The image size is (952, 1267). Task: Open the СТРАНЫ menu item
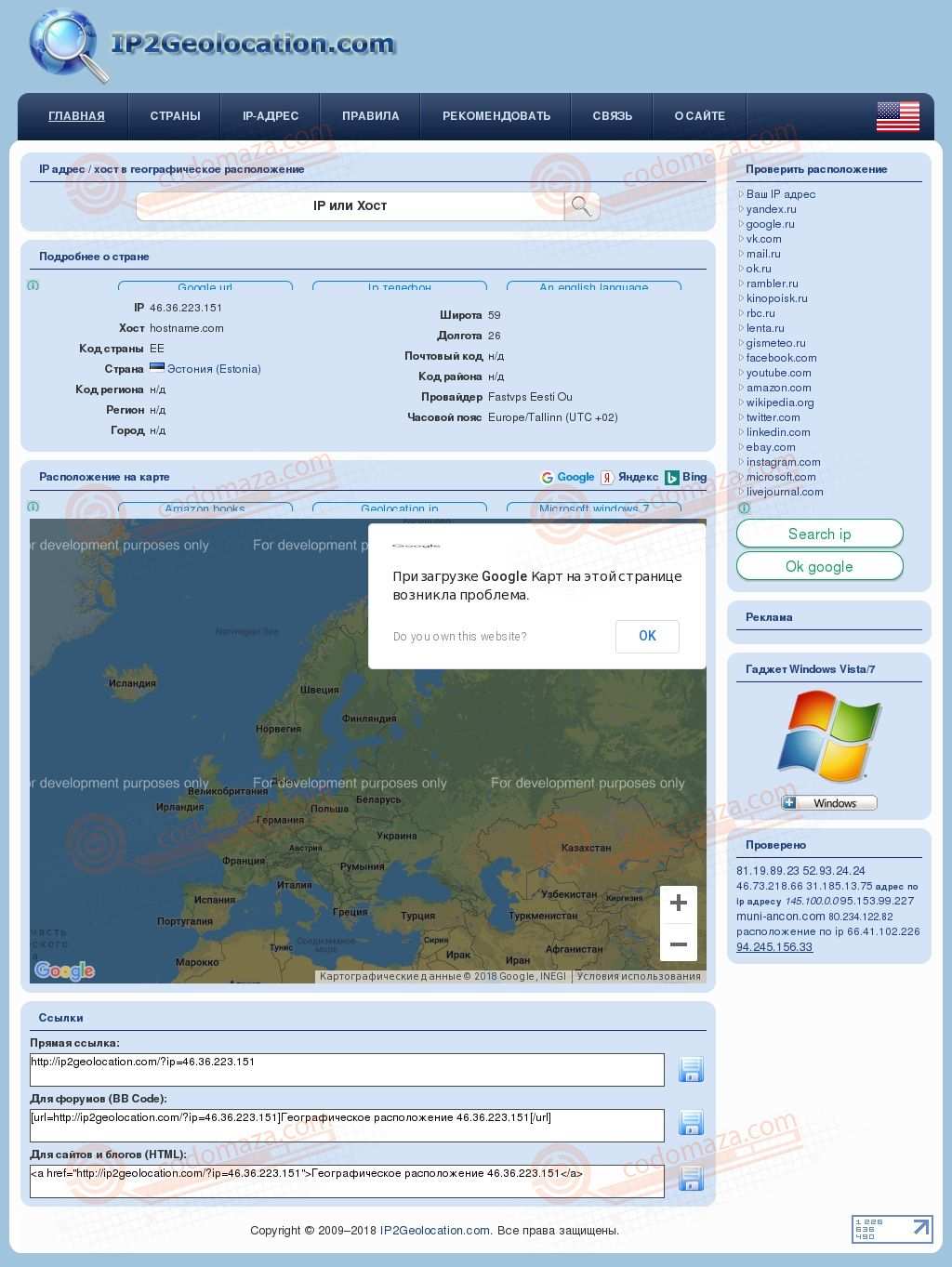pos(175,116)
